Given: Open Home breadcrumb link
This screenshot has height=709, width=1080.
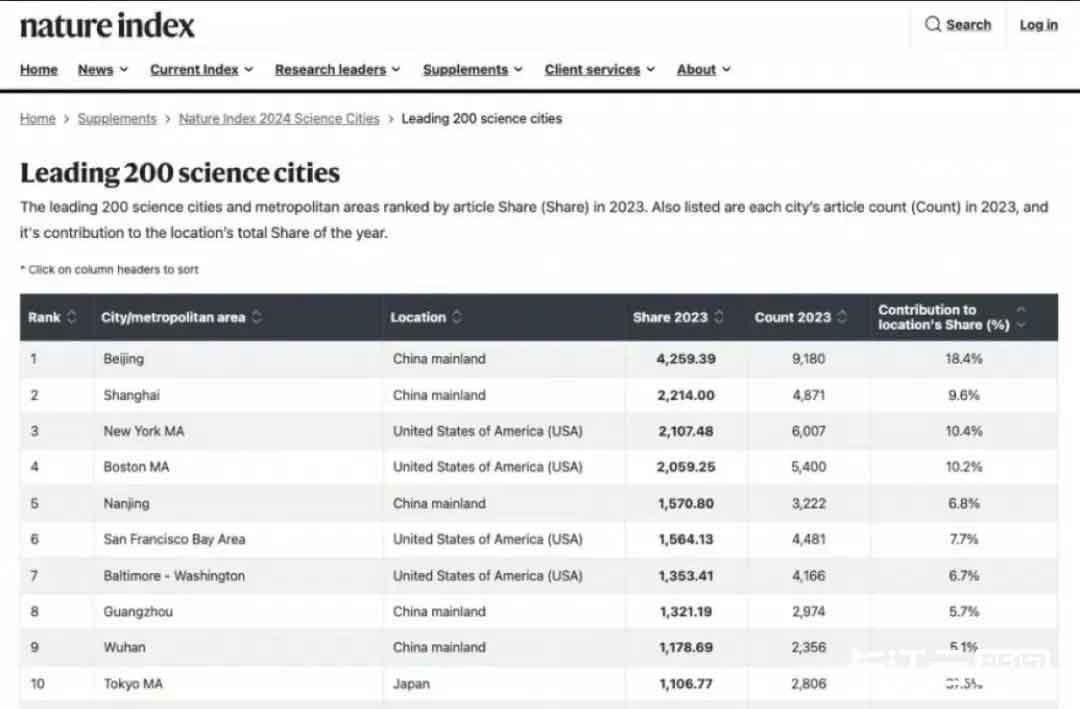Looking at the screenshot, I should 38,118.
